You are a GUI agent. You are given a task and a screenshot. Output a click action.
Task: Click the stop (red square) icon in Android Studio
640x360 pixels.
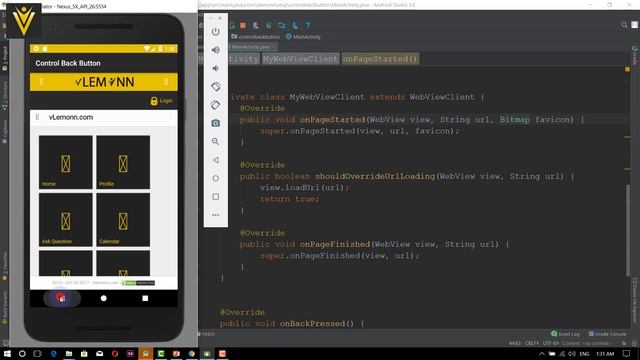pyautogui.click(x=243, y=25)
